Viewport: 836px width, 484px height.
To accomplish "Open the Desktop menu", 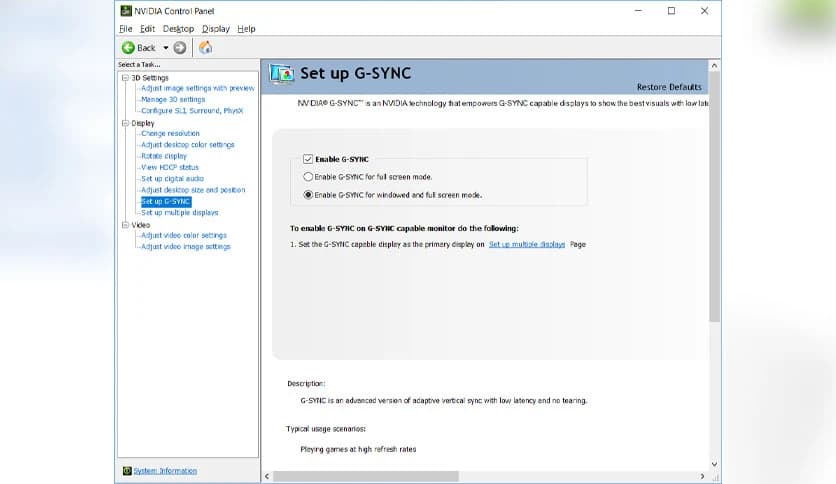I will [178, 29].
